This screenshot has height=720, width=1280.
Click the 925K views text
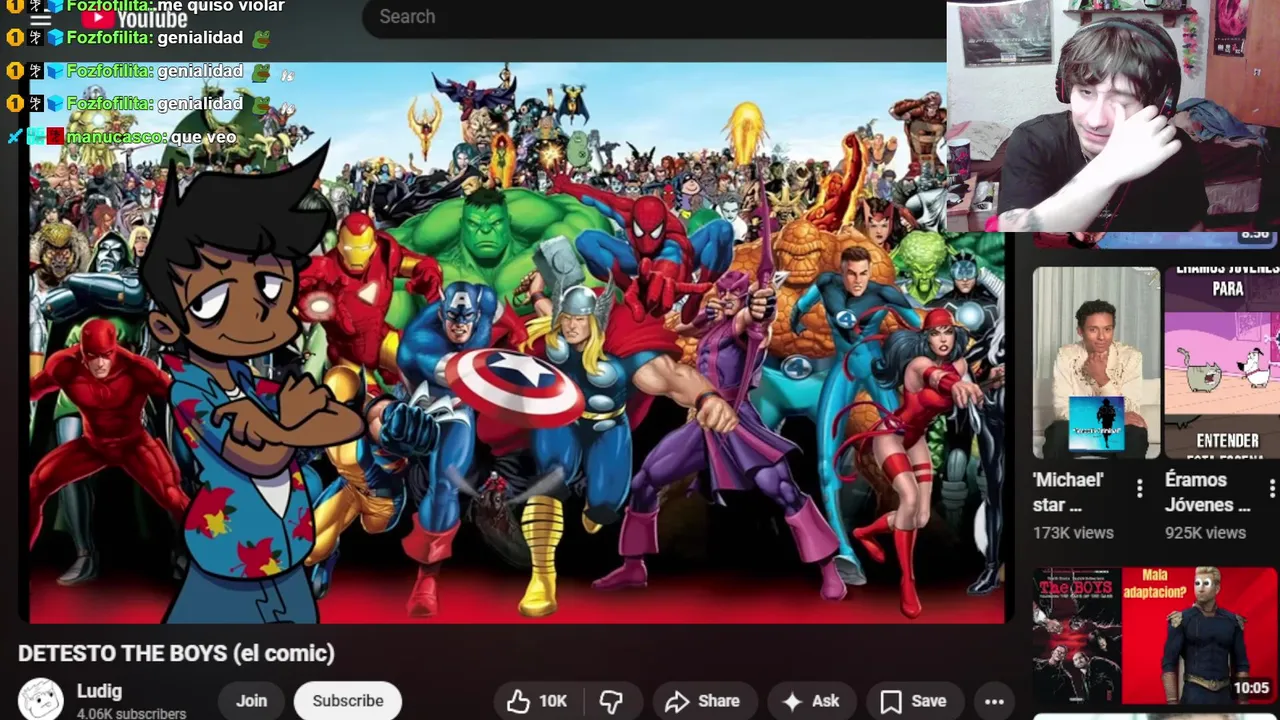point(1205,533)
